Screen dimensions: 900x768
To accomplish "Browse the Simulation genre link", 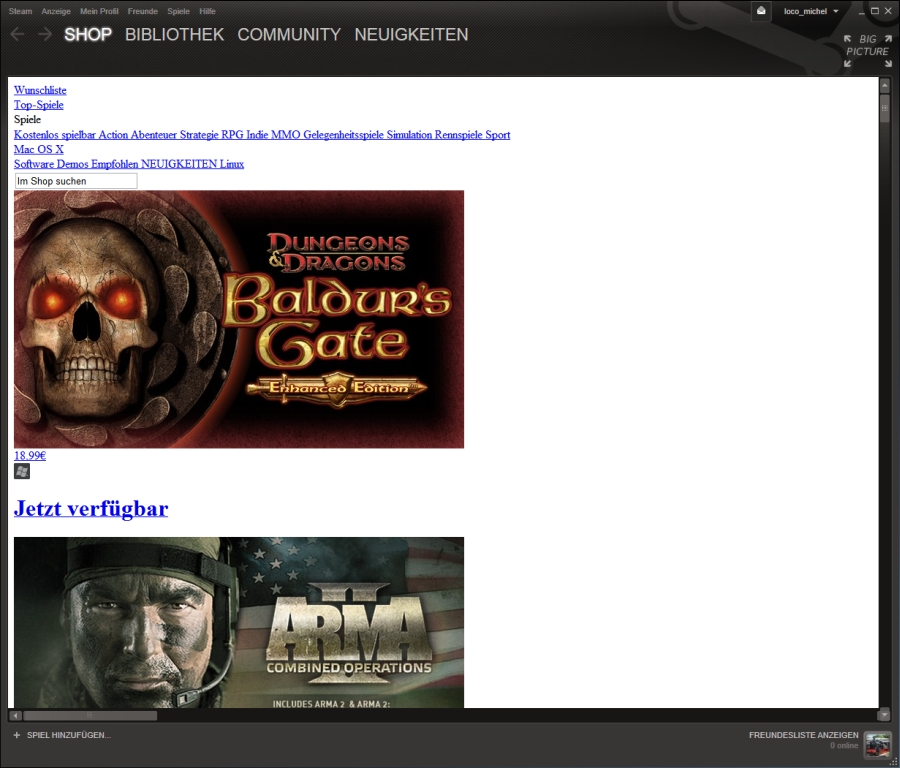I will click(409, 135).
